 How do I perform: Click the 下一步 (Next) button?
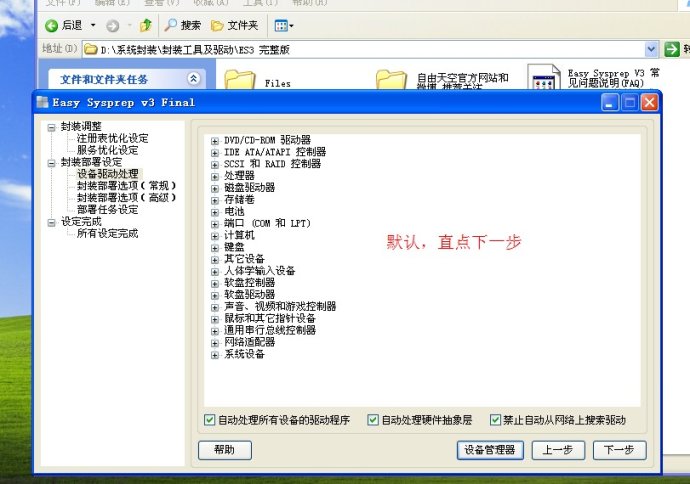[x=620, y=450]
